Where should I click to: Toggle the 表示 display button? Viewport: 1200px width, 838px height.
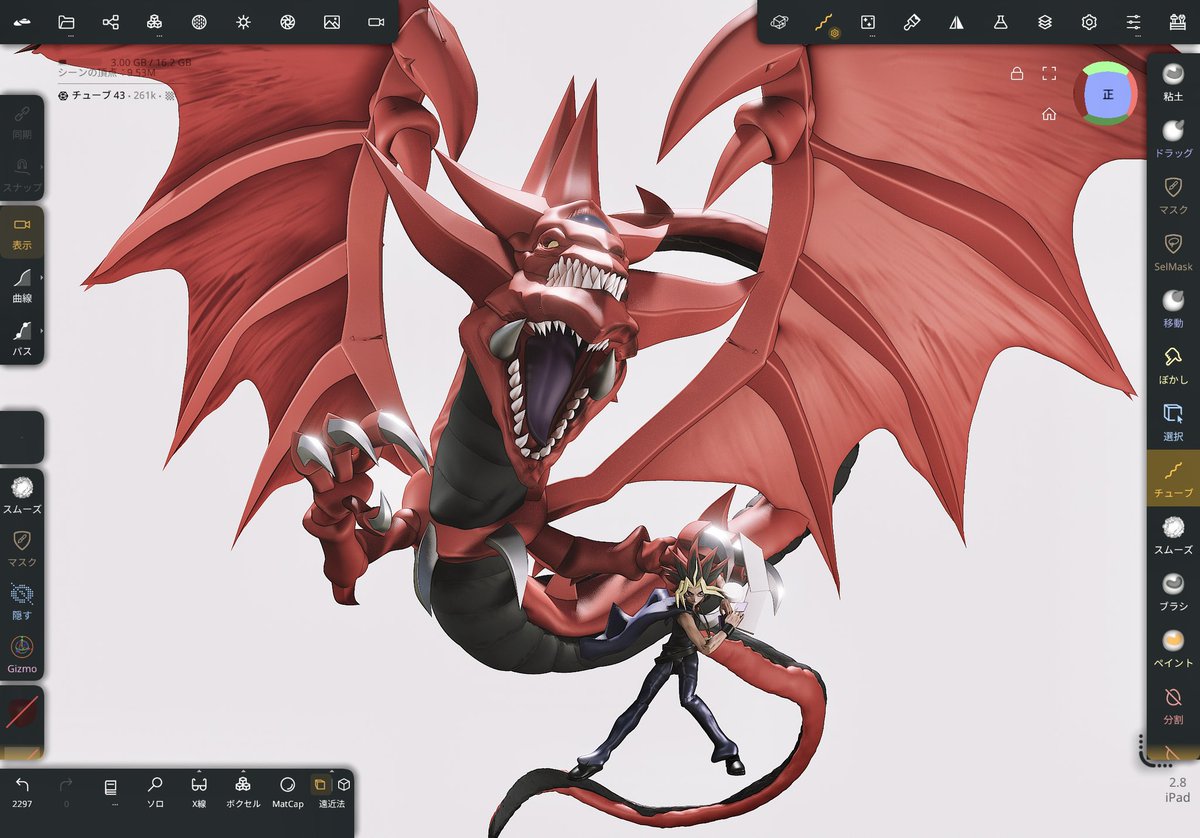click(x=22, y=232)
